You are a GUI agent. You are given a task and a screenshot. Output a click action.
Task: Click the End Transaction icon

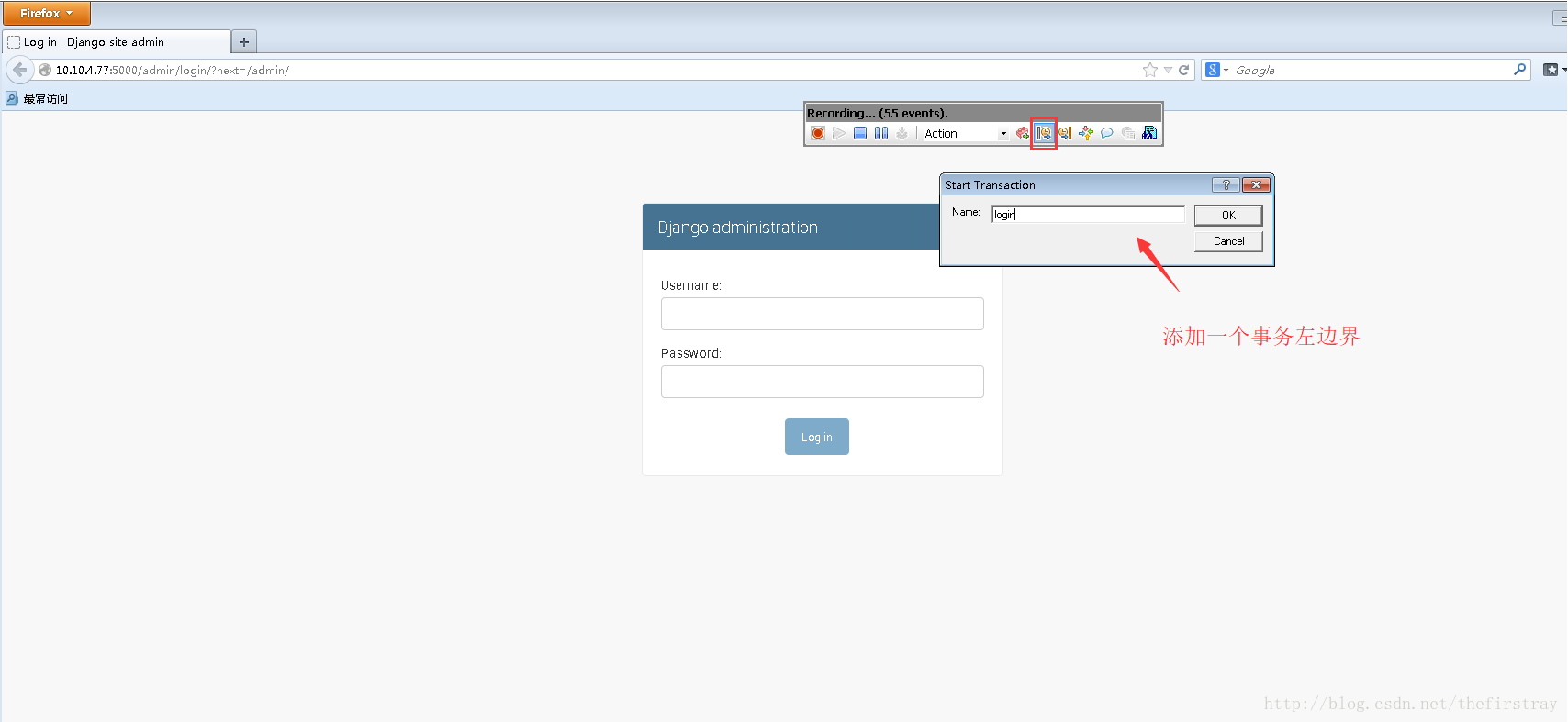tap(1065, 133)
